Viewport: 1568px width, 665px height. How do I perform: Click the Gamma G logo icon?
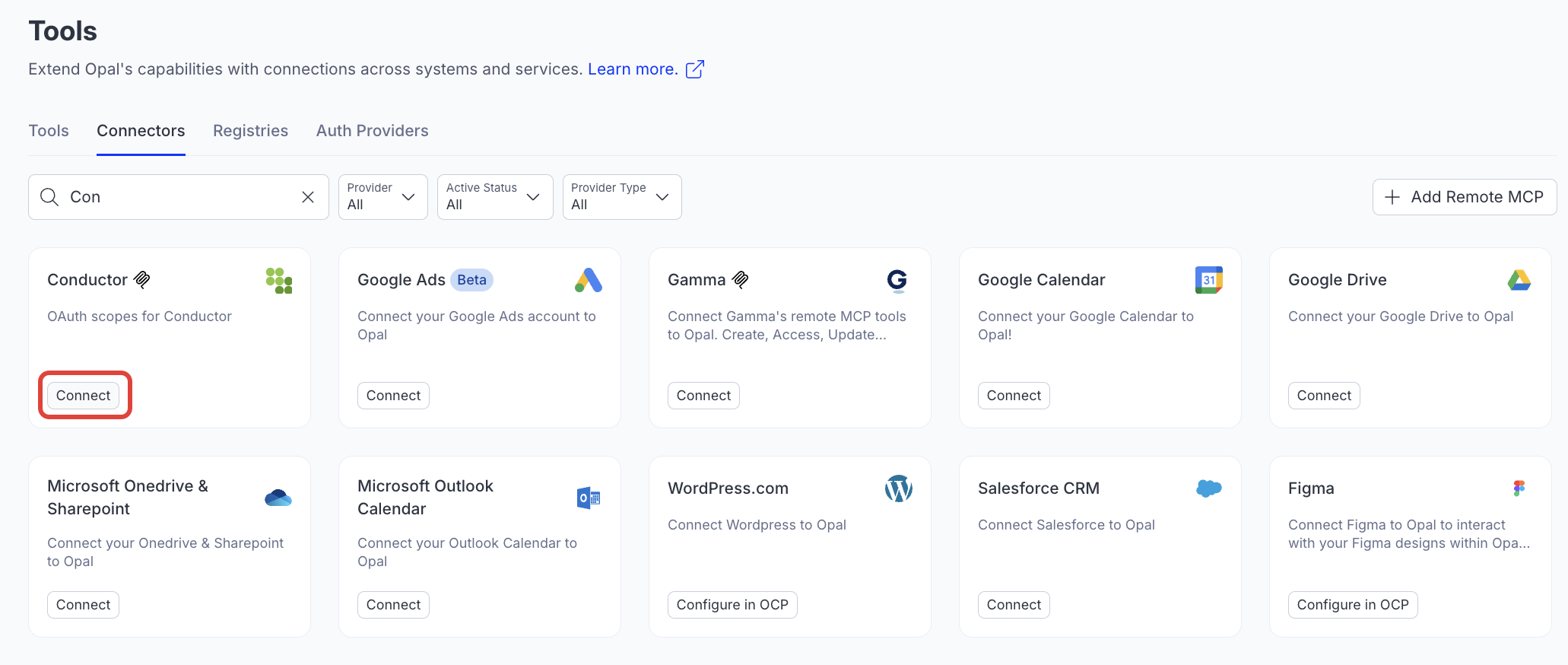[897, 281]
